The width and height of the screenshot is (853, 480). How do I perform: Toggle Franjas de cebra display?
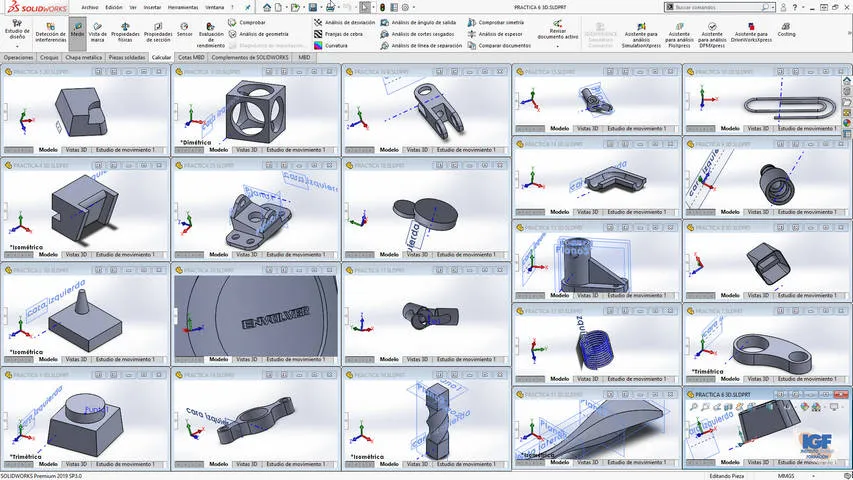tap(338, 34)
